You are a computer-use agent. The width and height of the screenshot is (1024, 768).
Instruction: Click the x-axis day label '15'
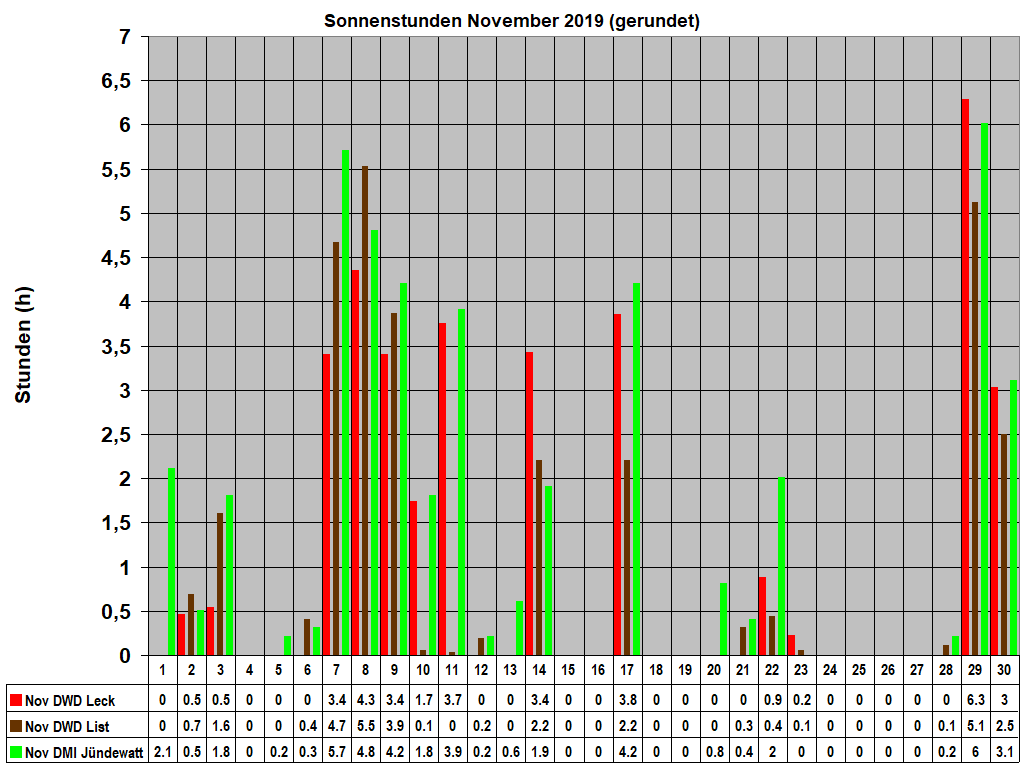coord(568,670)
